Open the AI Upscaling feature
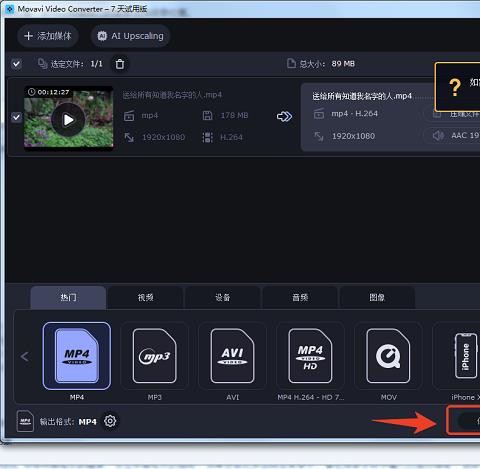Screen dimensions: 480x469 point(130,36)
